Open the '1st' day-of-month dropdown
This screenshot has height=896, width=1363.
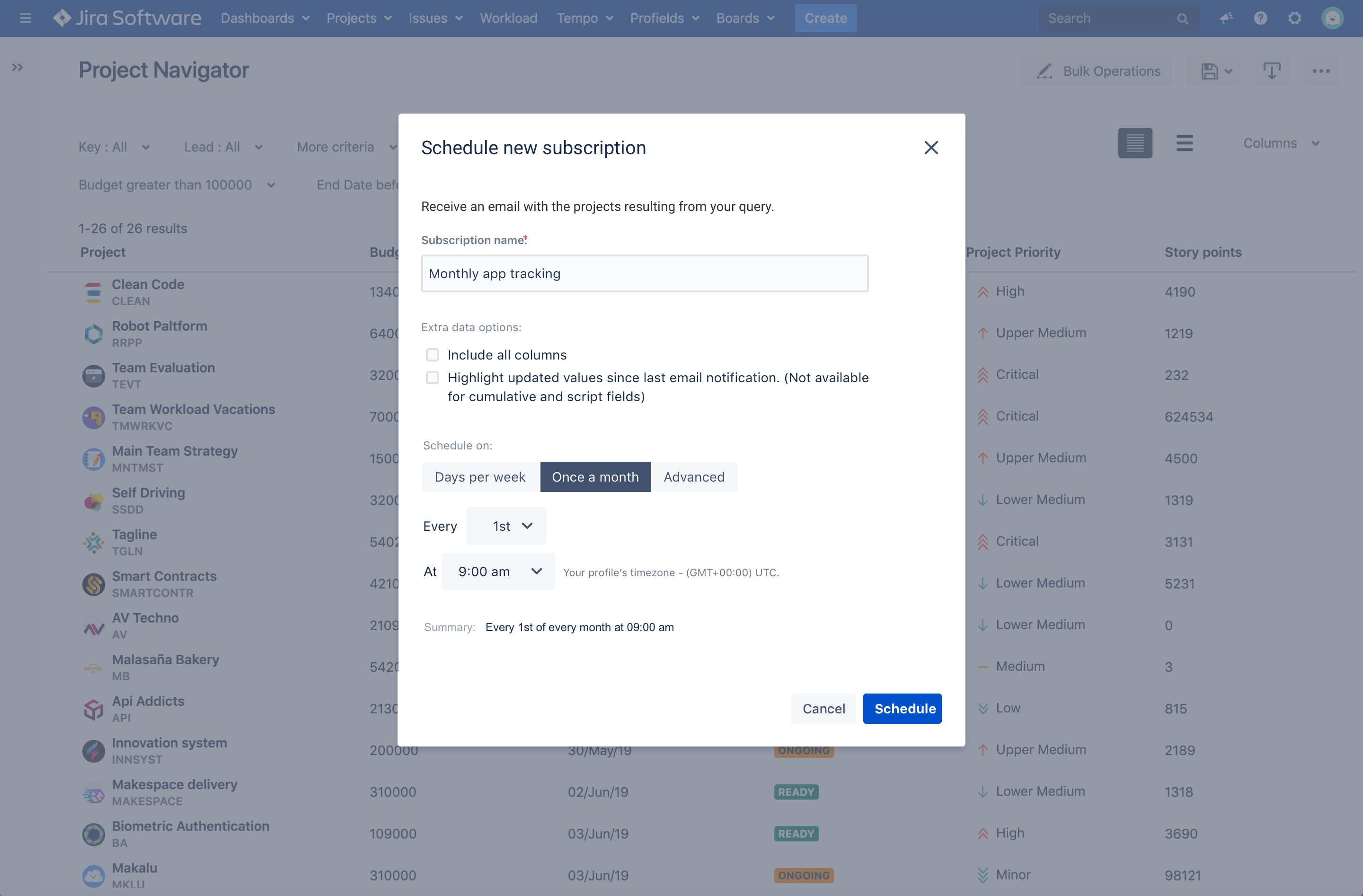point(506,526)
